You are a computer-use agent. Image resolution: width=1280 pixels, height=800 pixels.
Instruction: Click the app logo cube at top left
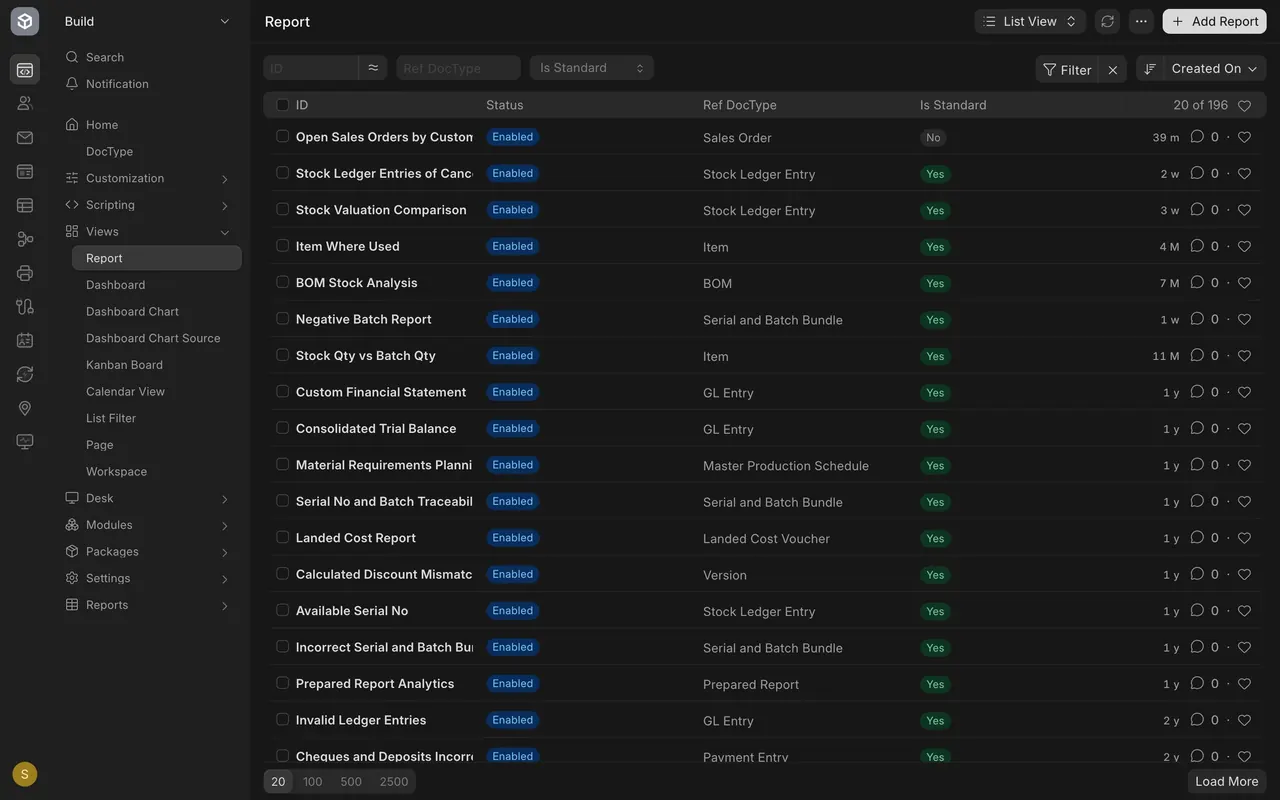pyautogui.click(x=25, y=21)
